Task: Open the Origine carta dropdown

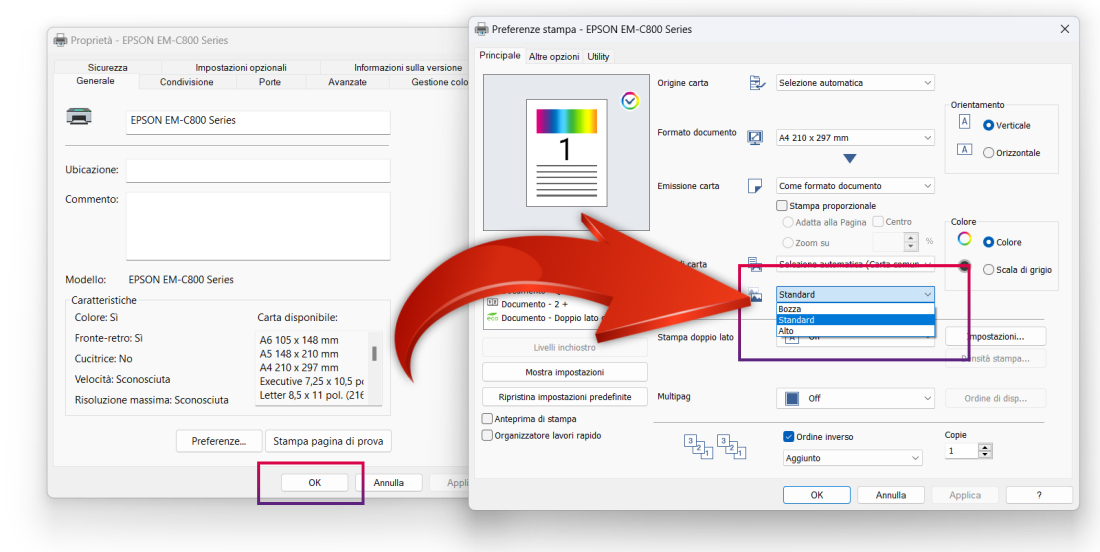Action: click(855, 83)
